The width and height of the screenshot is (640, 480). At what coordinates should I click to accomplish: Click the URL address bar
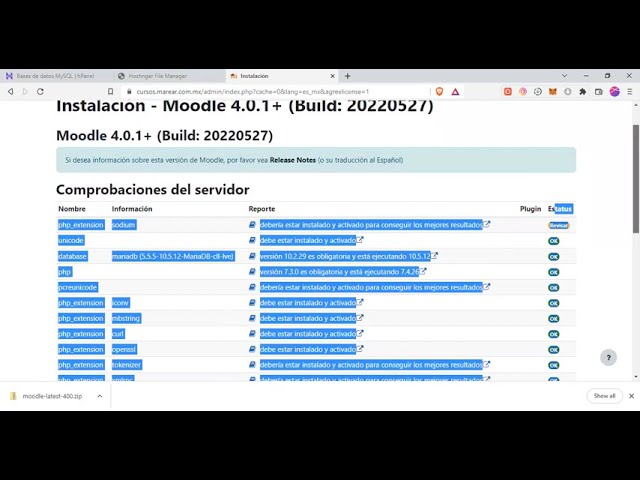pyautogui.click(x=278, y=92)
